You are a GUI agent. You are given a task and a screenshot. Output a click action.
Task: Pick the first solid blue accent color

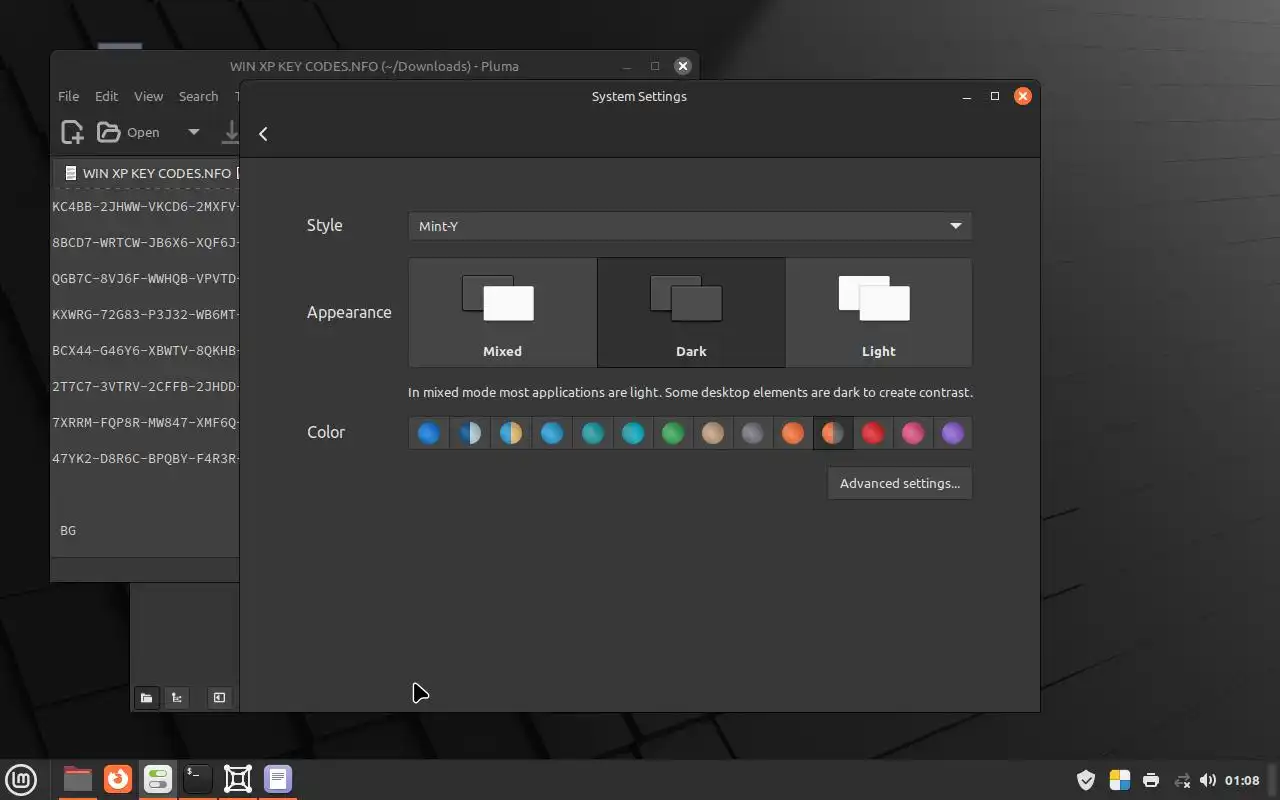(x=429, y=433)
